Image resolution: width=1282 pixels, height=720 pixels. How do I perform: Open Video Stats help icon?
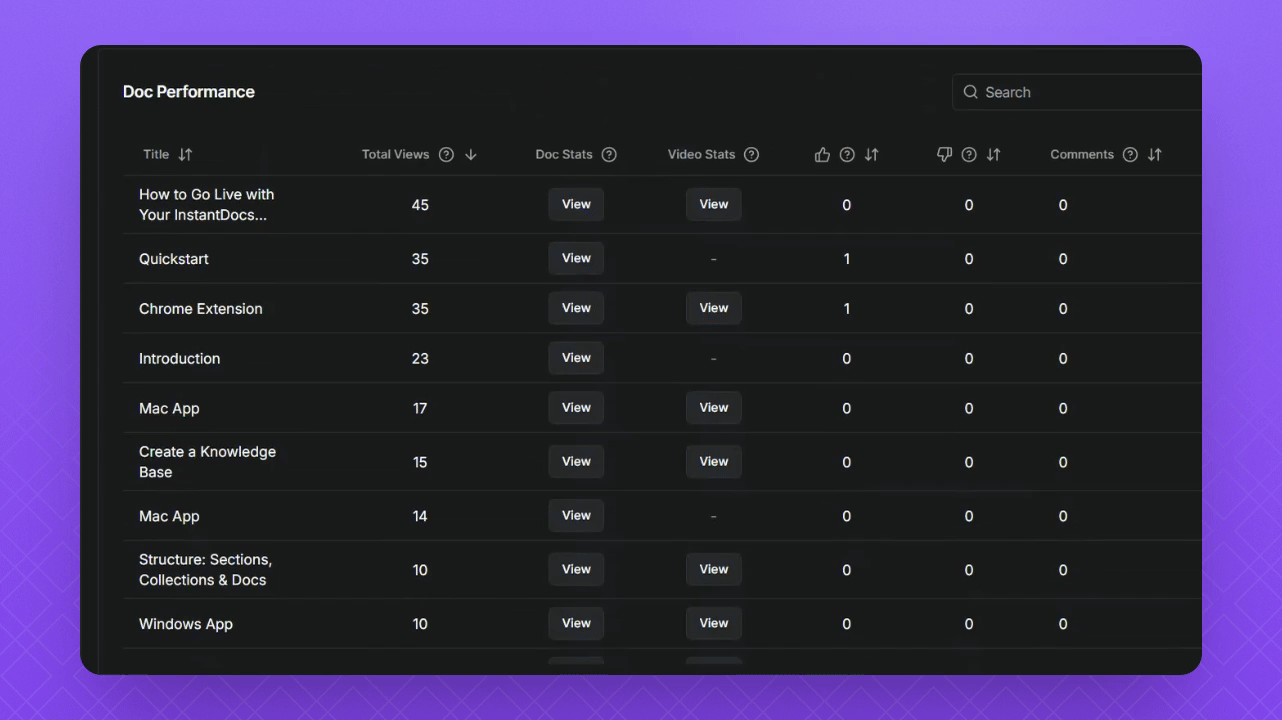(x=752, y=154)
